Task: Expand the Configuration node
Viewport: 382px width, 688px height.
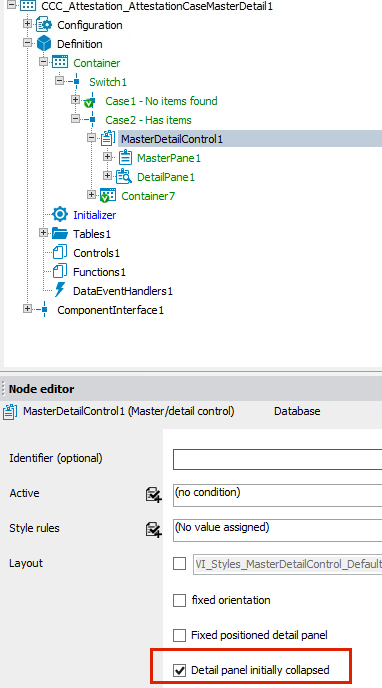Action: pyautogui.click(x=28, y=25)
